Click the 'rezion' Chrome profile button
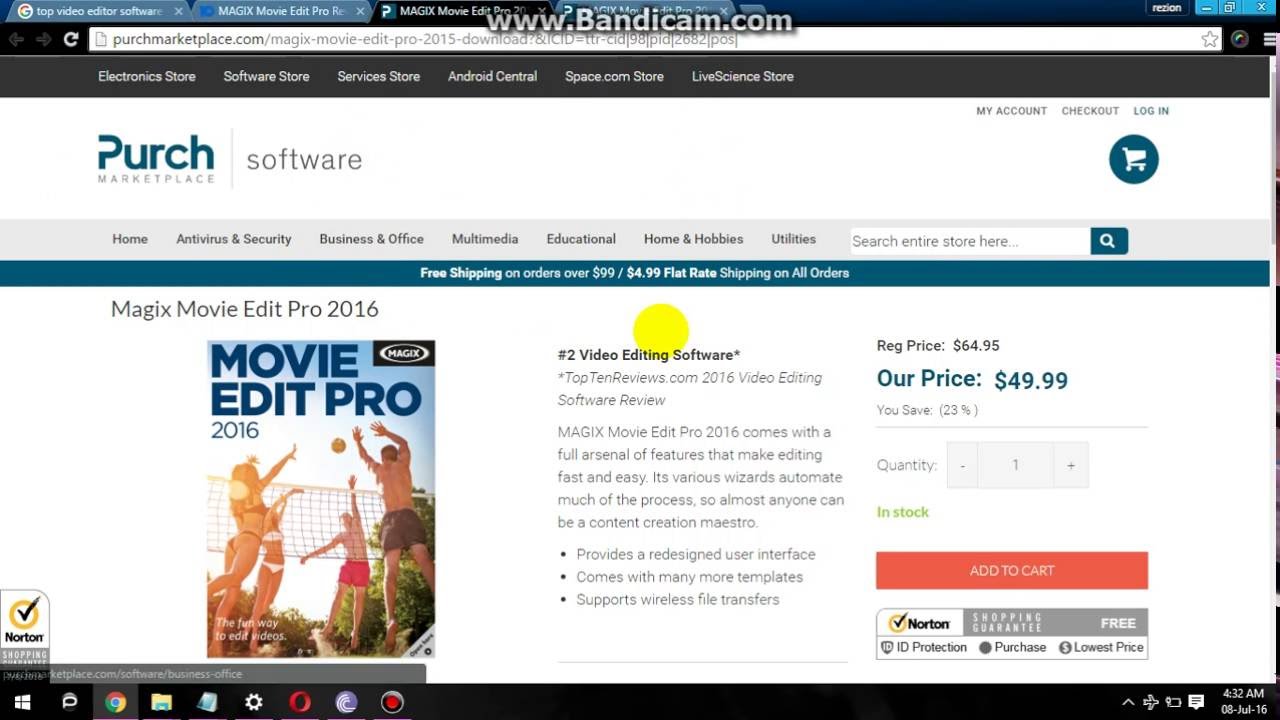1280x720 pixels. (x=1167, y=8)
